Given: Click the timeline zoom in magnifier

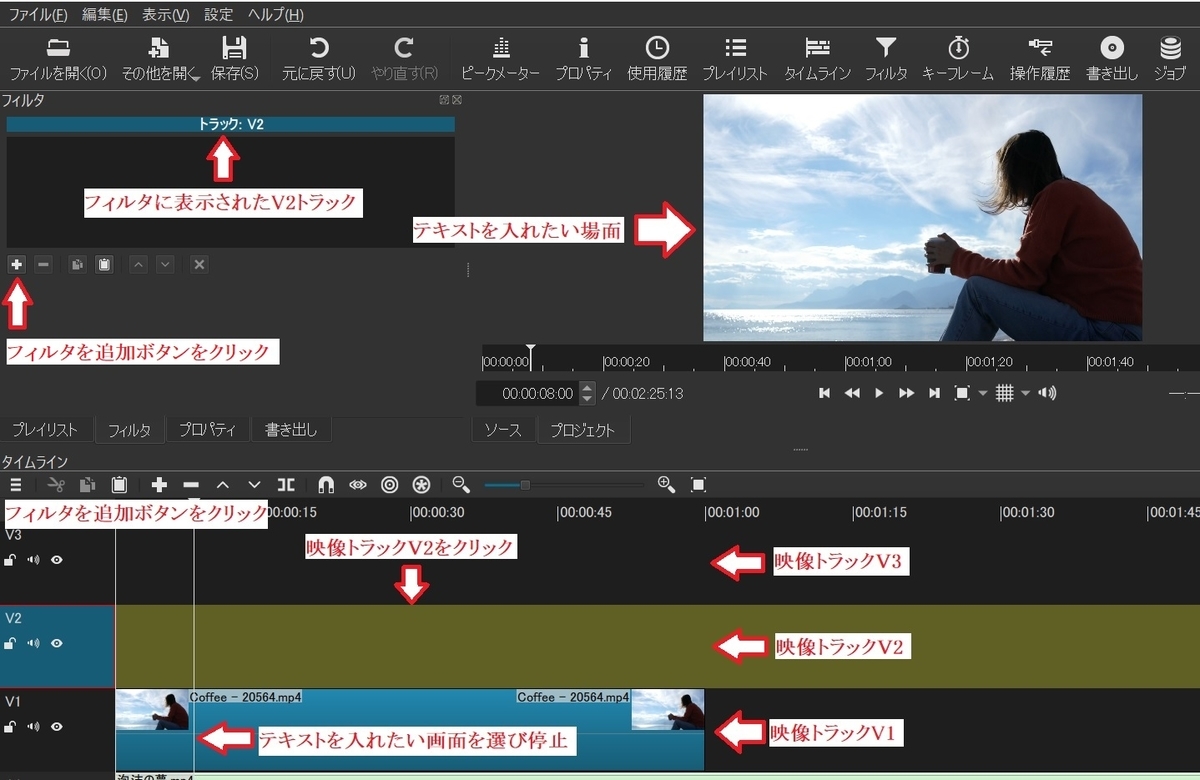Looking at the screenshot, I should [666, 485].
